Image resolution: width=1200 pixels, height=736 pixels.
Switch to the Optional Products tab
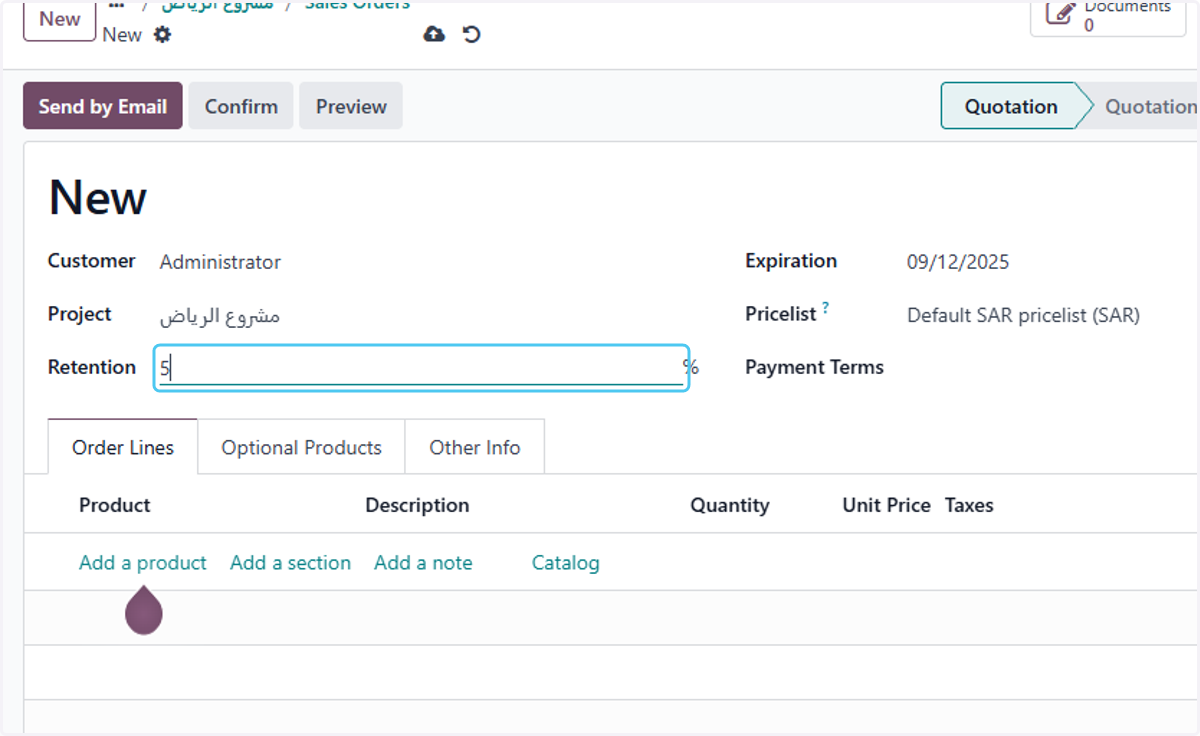[x=301, y=447]
